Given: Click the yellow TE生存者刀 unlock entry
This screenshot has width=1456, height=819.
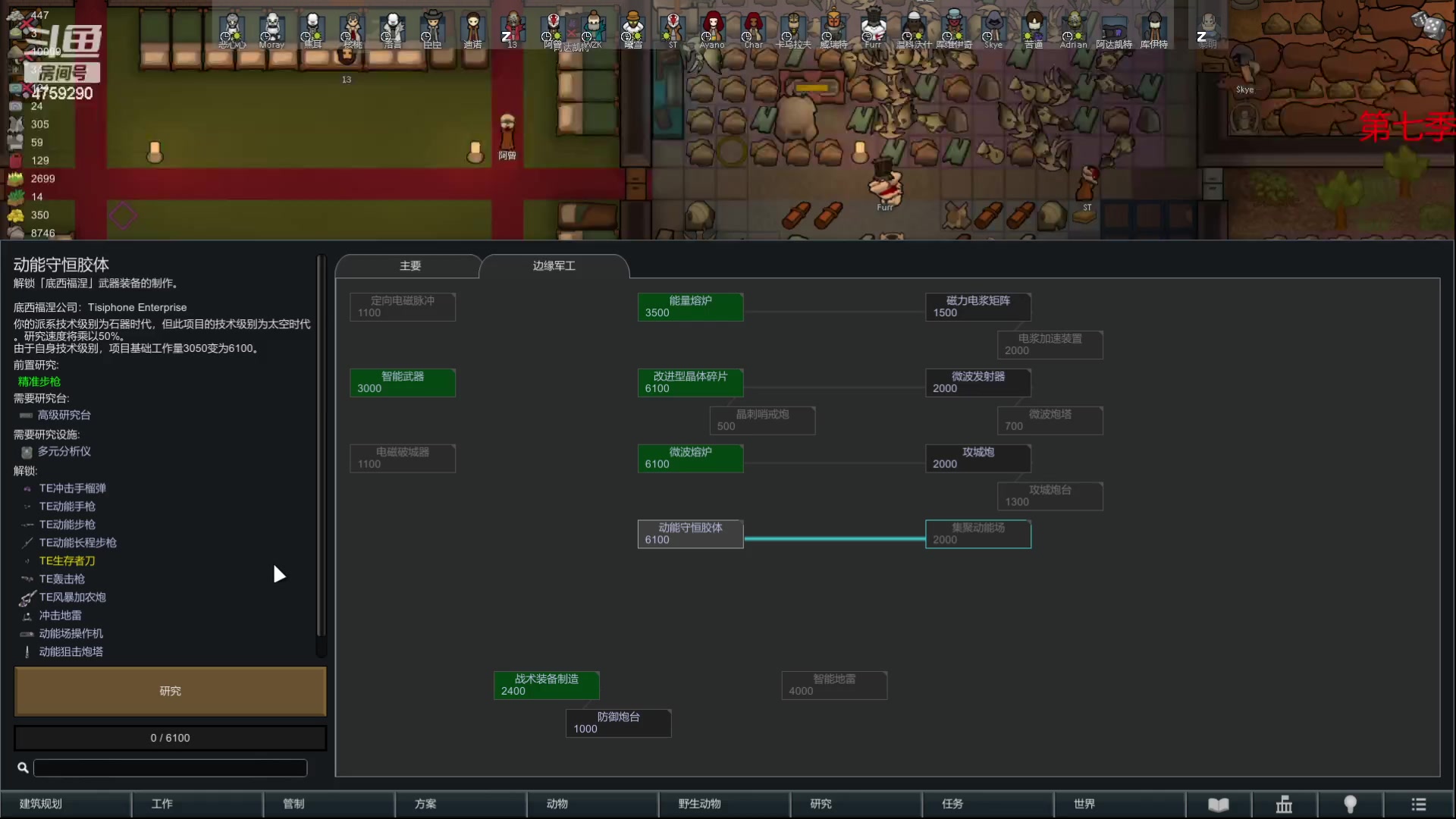Looking at the screenshot, I should pos(67,561).
